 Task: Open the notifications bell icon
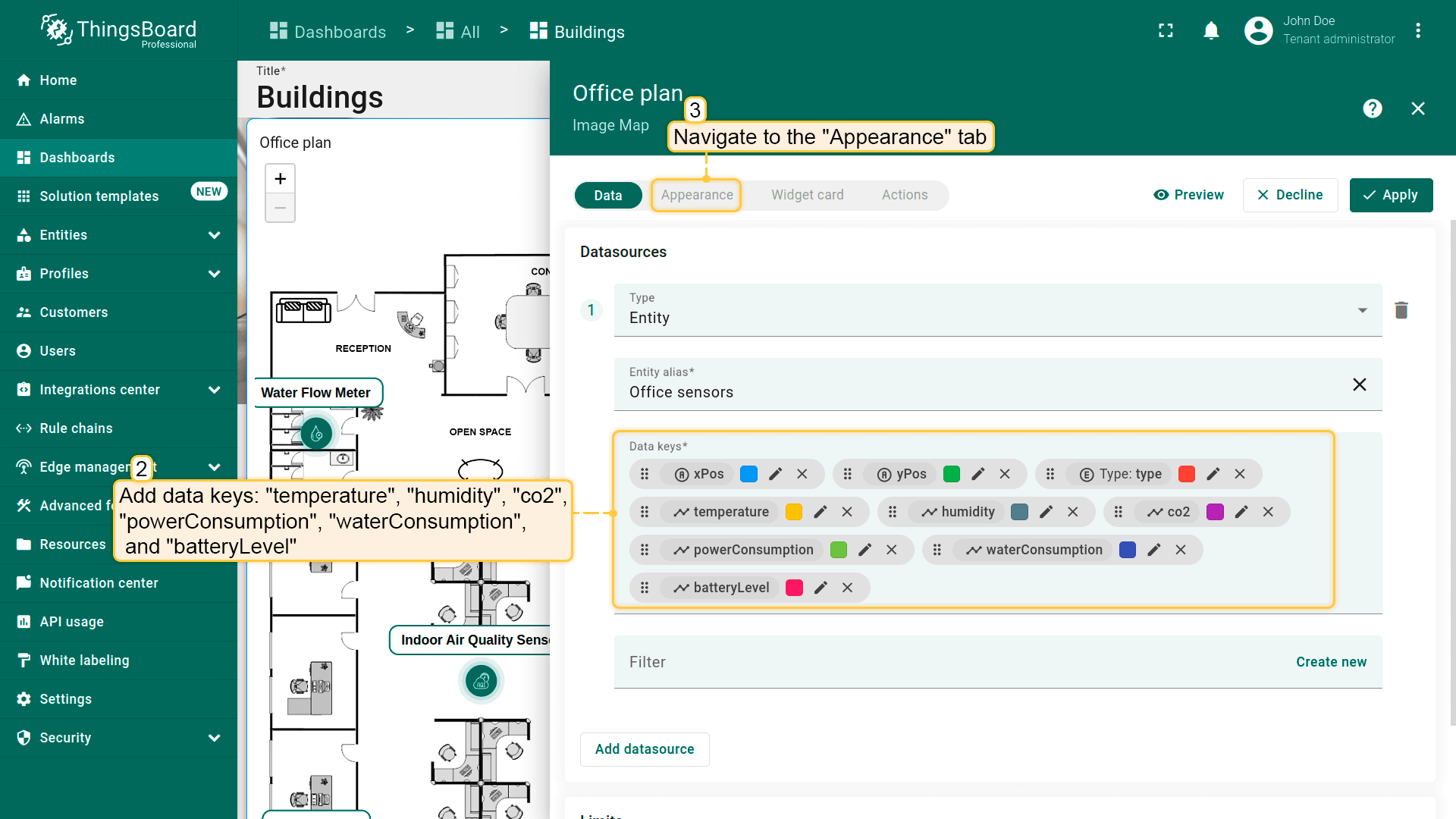[x=1211, y=31]
